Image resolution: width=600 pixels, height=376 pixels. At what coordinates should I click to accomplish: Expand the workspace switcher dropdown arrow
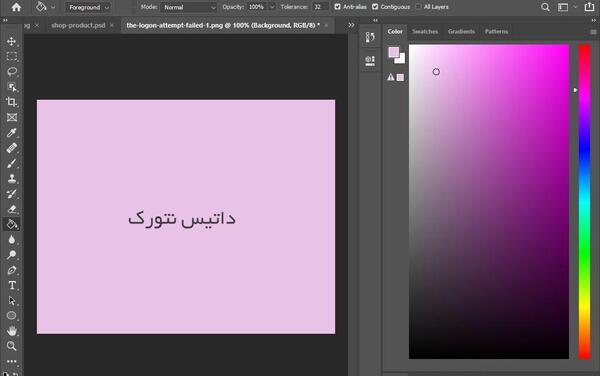575,7
